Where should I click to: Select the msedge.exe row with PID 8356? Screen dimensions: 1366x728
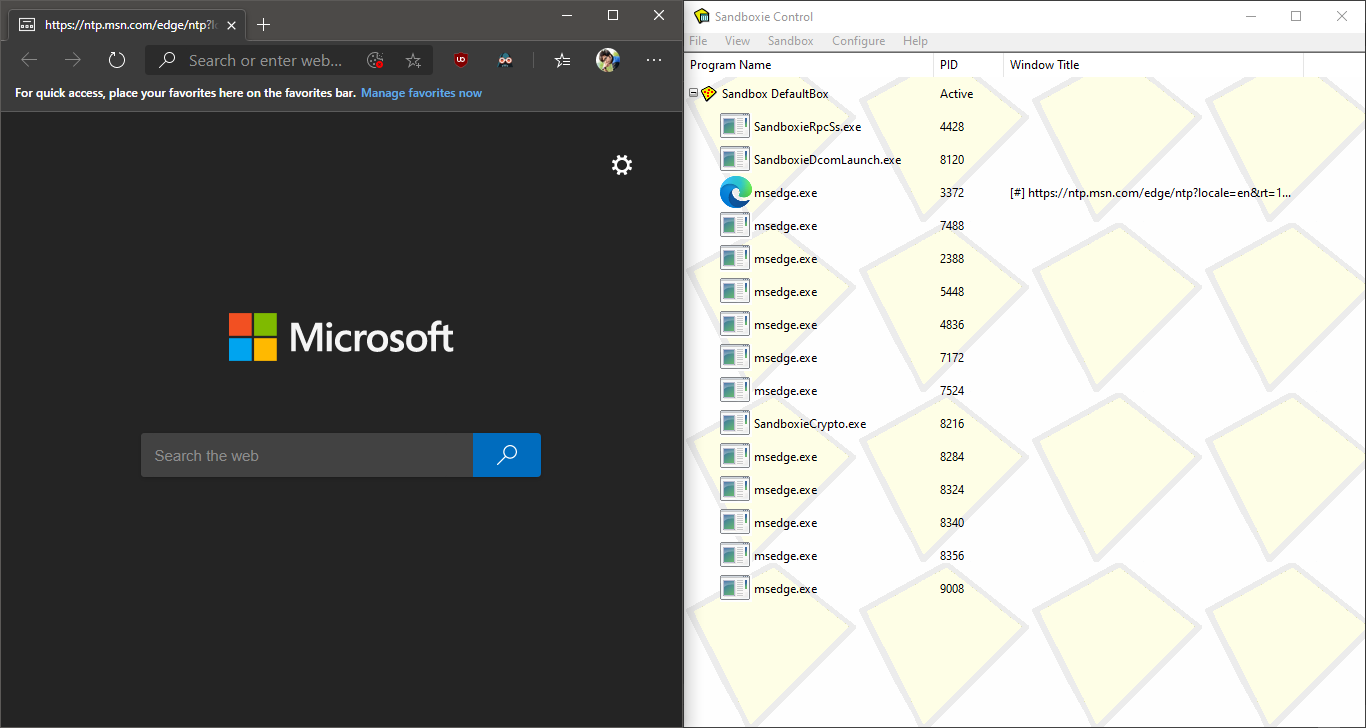pyautogui.click(x=785, y=556)
